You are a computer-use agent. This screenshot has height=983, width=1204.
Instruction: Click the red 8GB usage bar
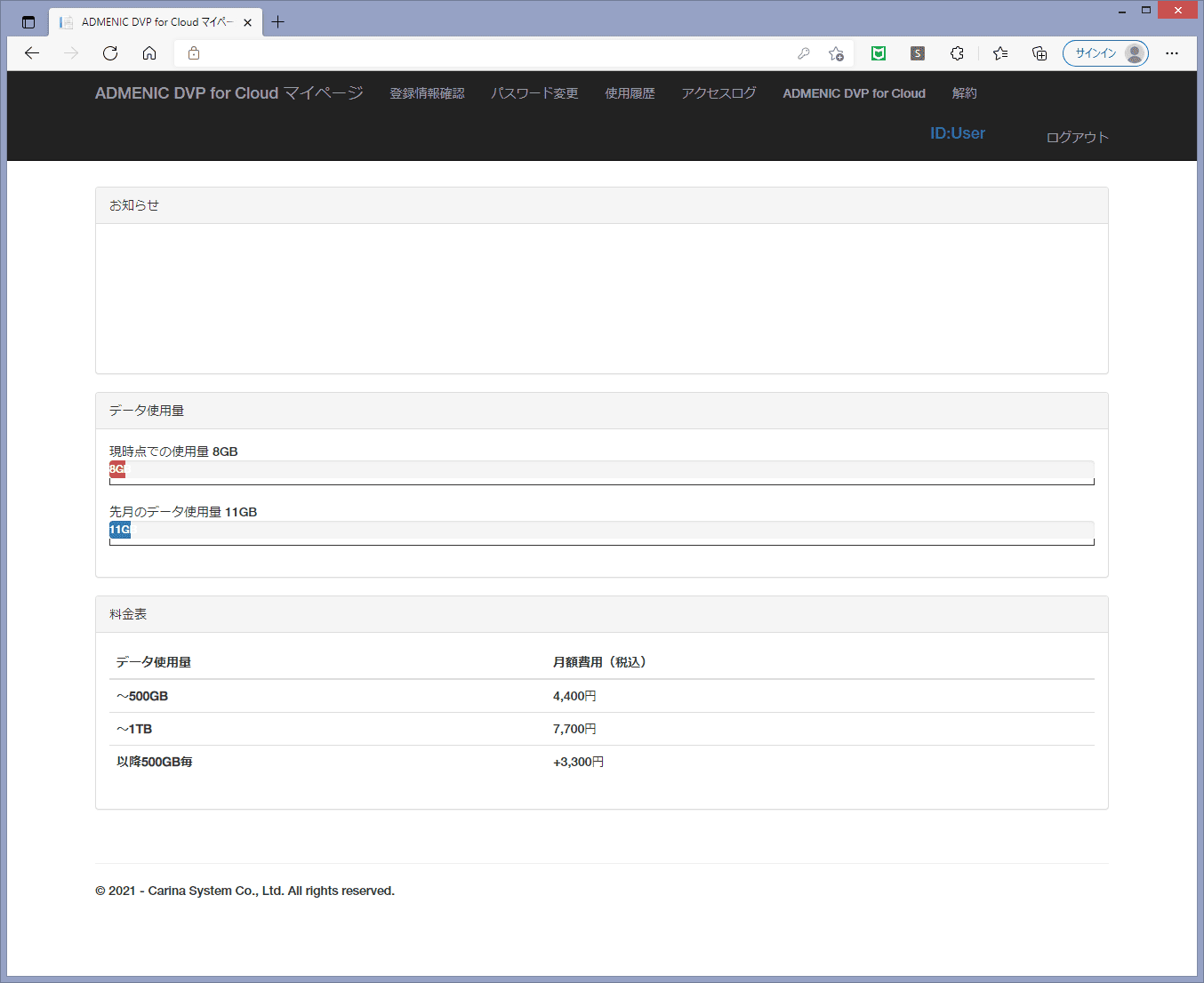(117, 469)
